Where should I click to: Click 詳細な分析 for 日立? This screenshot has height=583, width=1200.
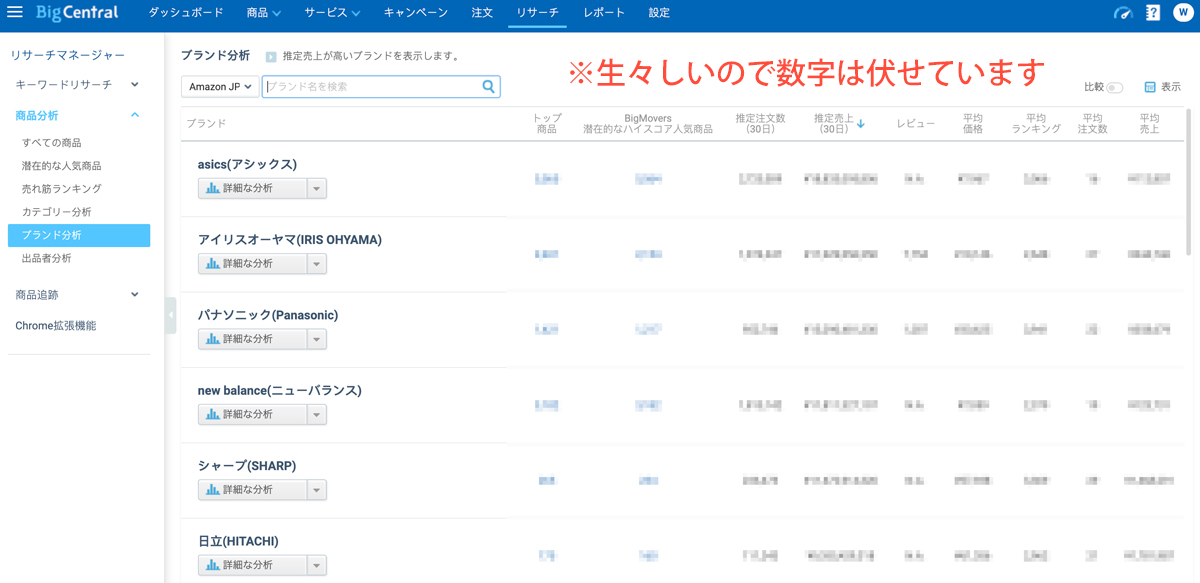(x=252, y=565)
